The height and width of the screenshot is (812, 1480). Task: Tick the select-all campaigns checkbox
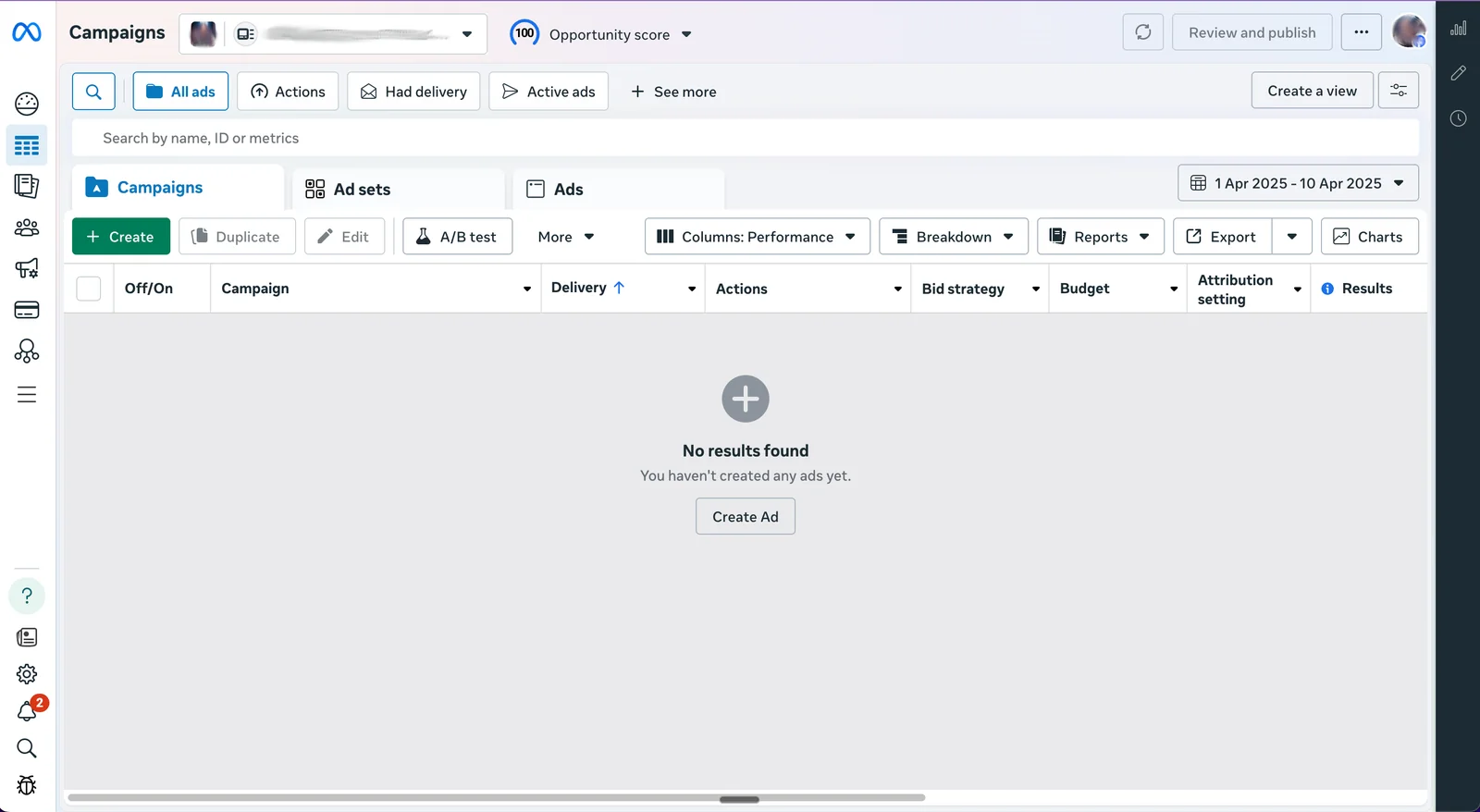[x=89, y=289]
